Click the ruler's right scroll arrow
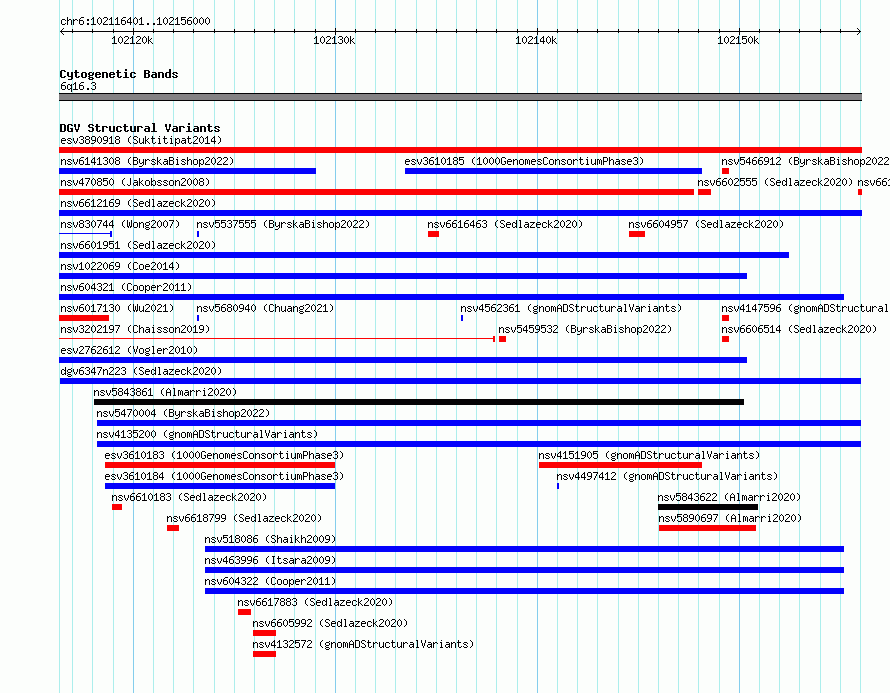 [859, 32]
